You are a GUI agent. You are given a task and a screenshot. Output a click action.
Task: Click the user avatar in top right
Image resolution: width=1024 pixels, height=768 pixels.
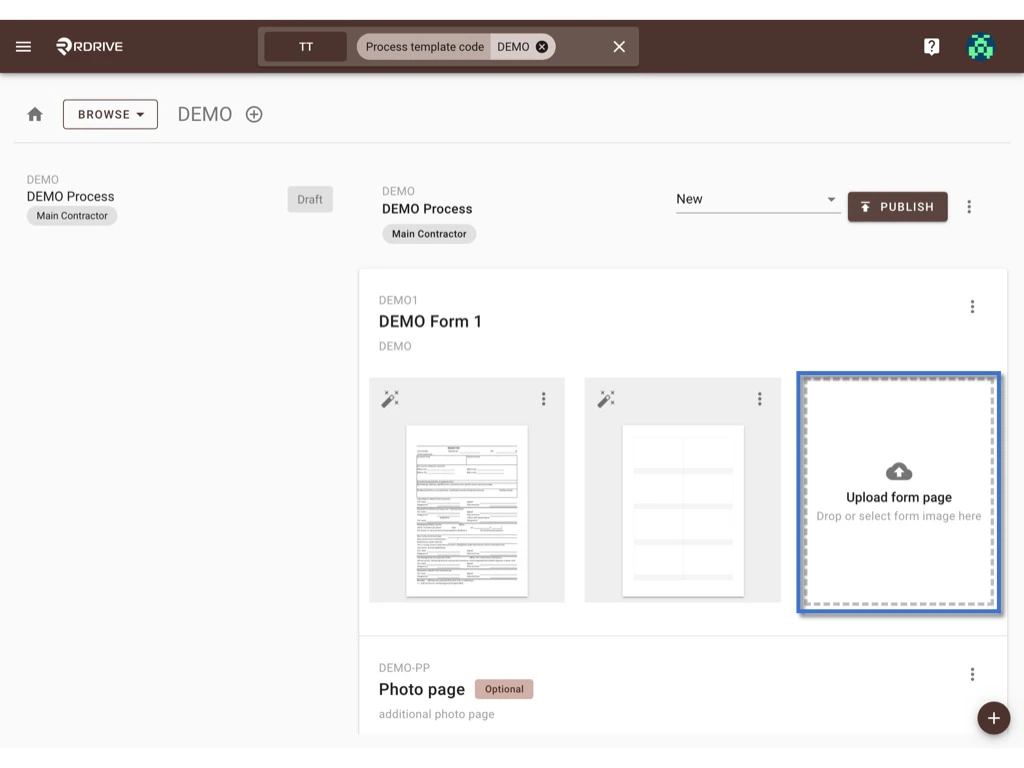[980, 46]
